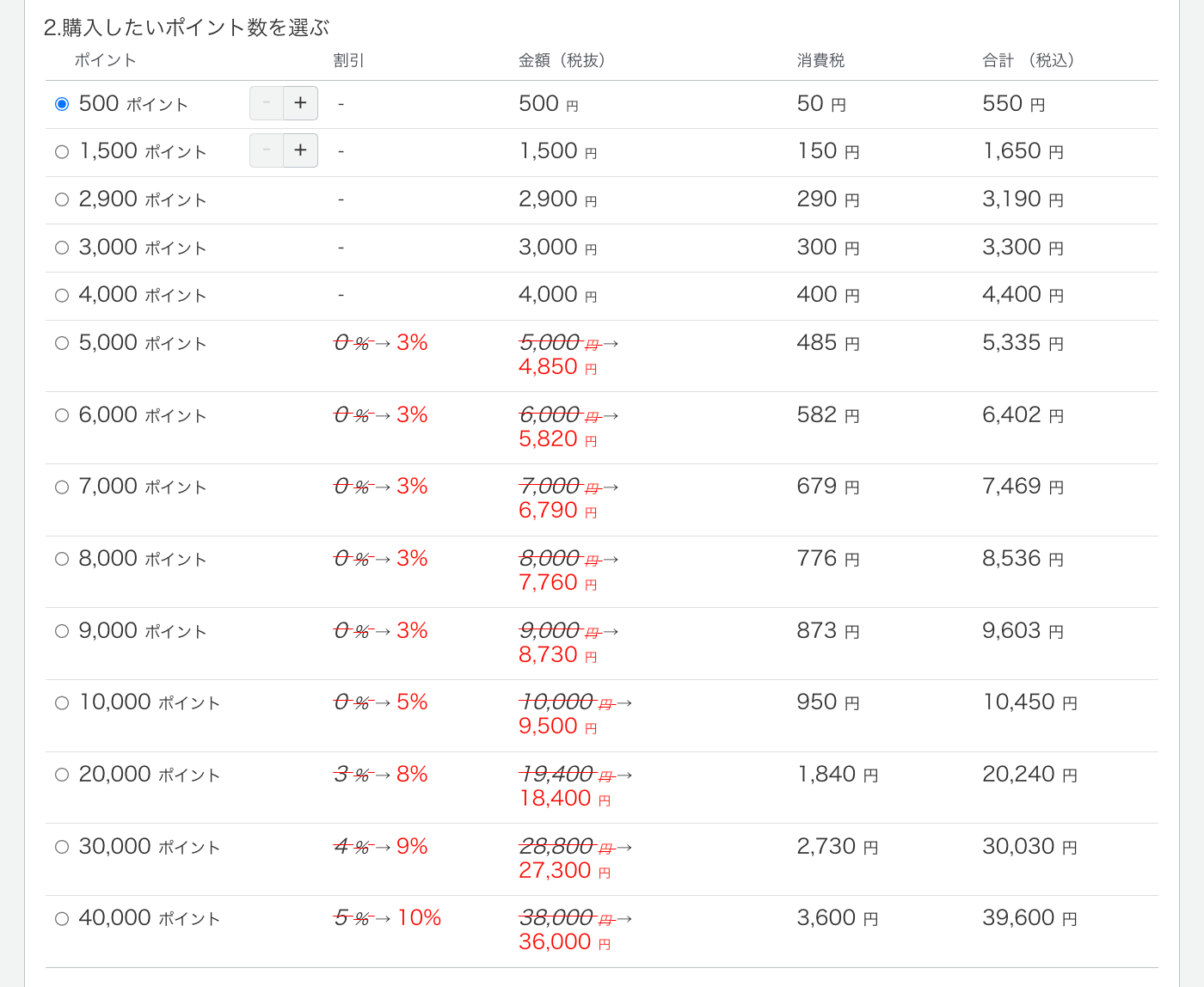Click the plus stepper for 500 ポイント
The image size is (1204, 987).
(300, 103)
